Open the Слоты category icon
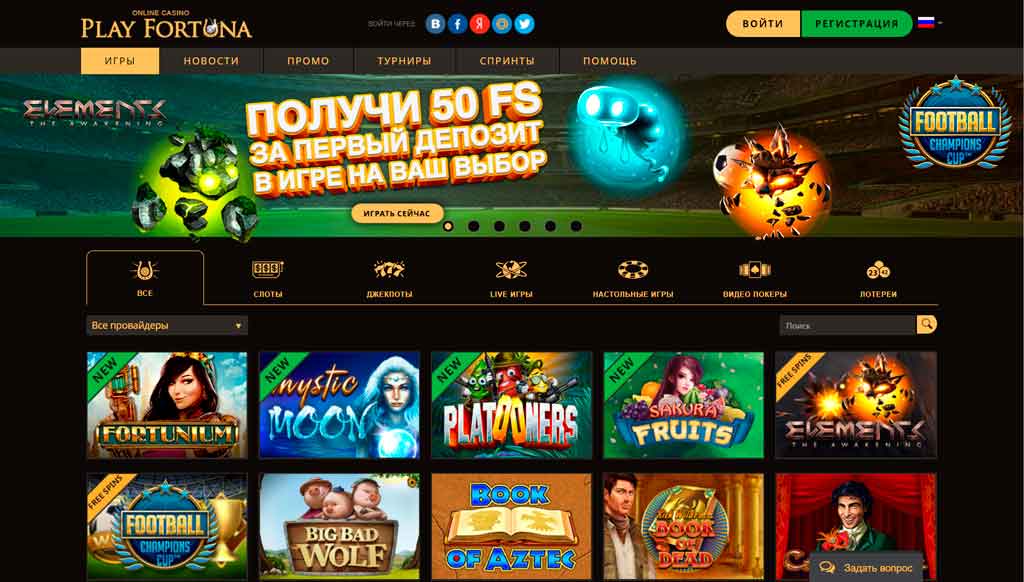Viewport: 1024px width, 582px height. 268,279
